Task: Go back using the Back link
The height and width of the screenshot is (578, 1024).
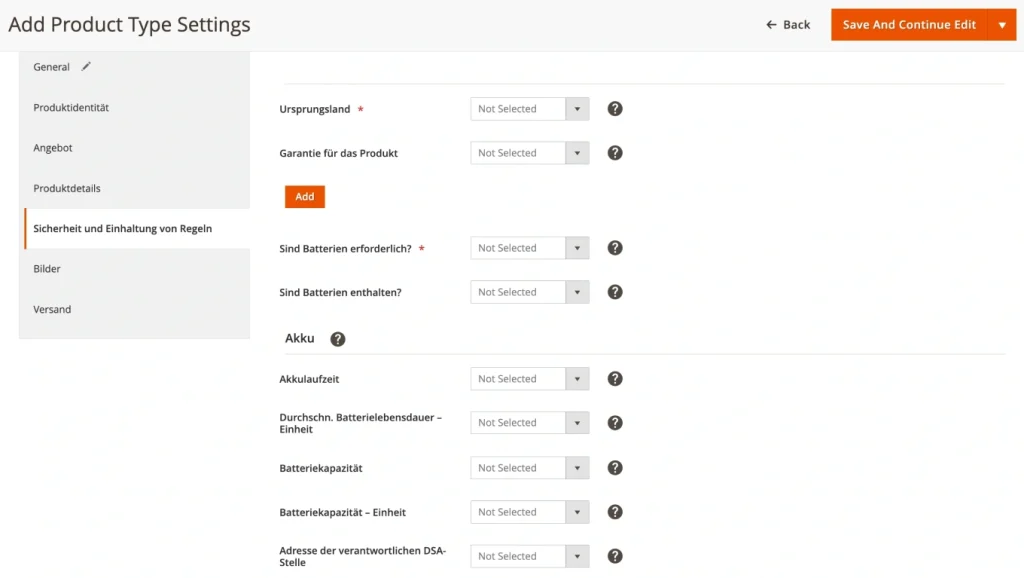Action: [788, 24]
